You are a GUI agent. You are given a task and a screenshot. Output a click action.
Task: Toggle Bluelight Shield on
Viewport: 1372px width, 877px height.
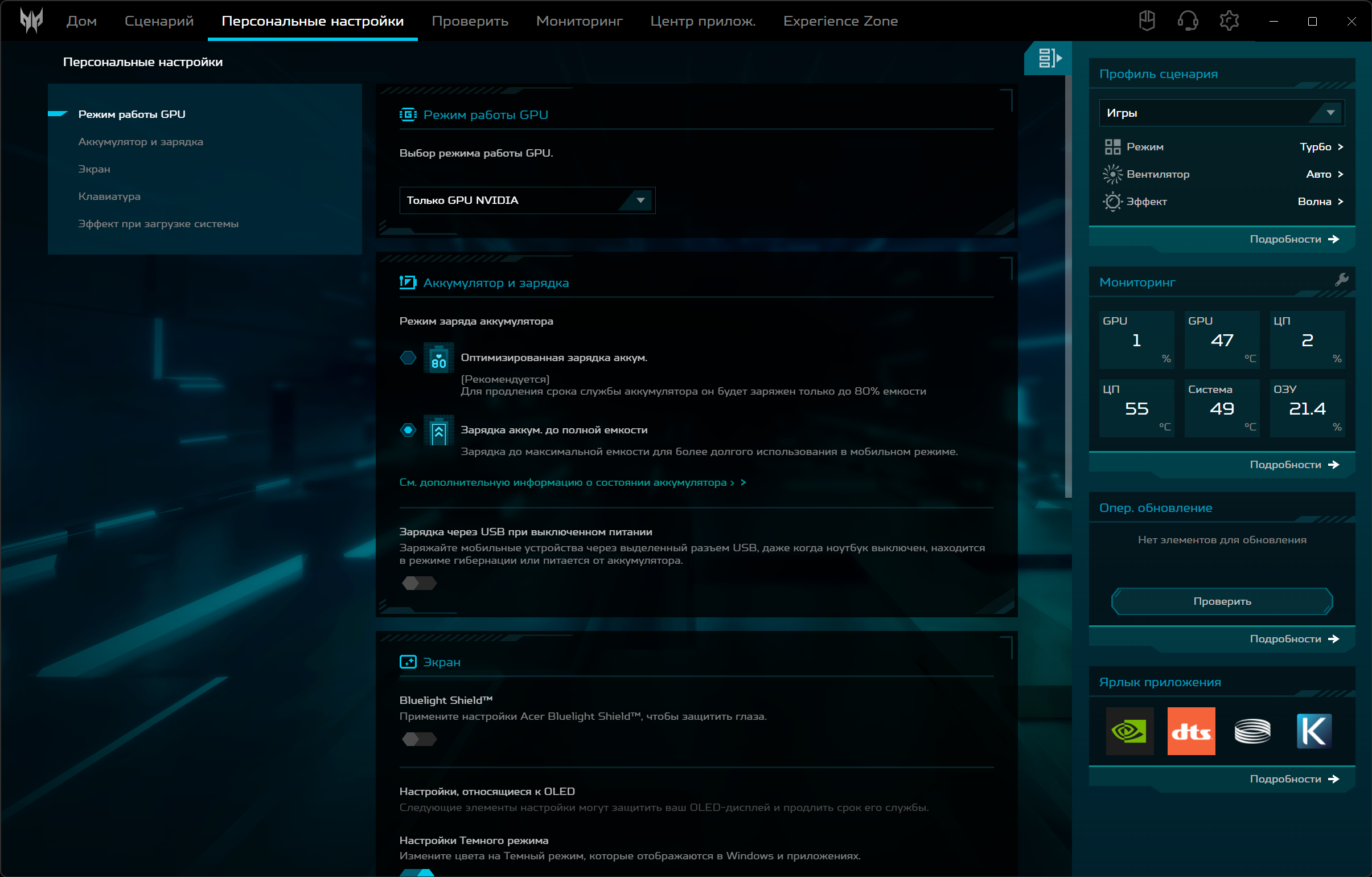(420, 739)
